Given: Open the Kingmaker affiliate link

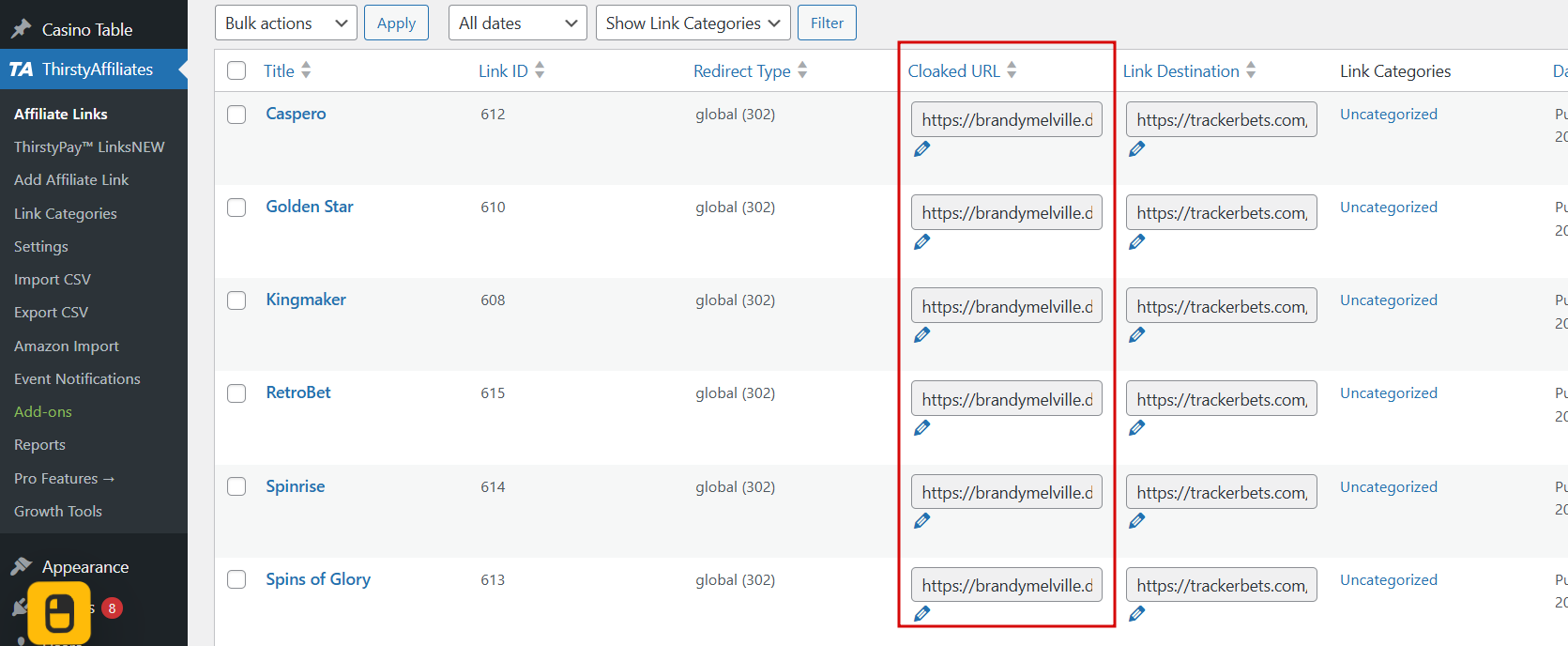Looking at the screenshot, I should click(306, 300).
